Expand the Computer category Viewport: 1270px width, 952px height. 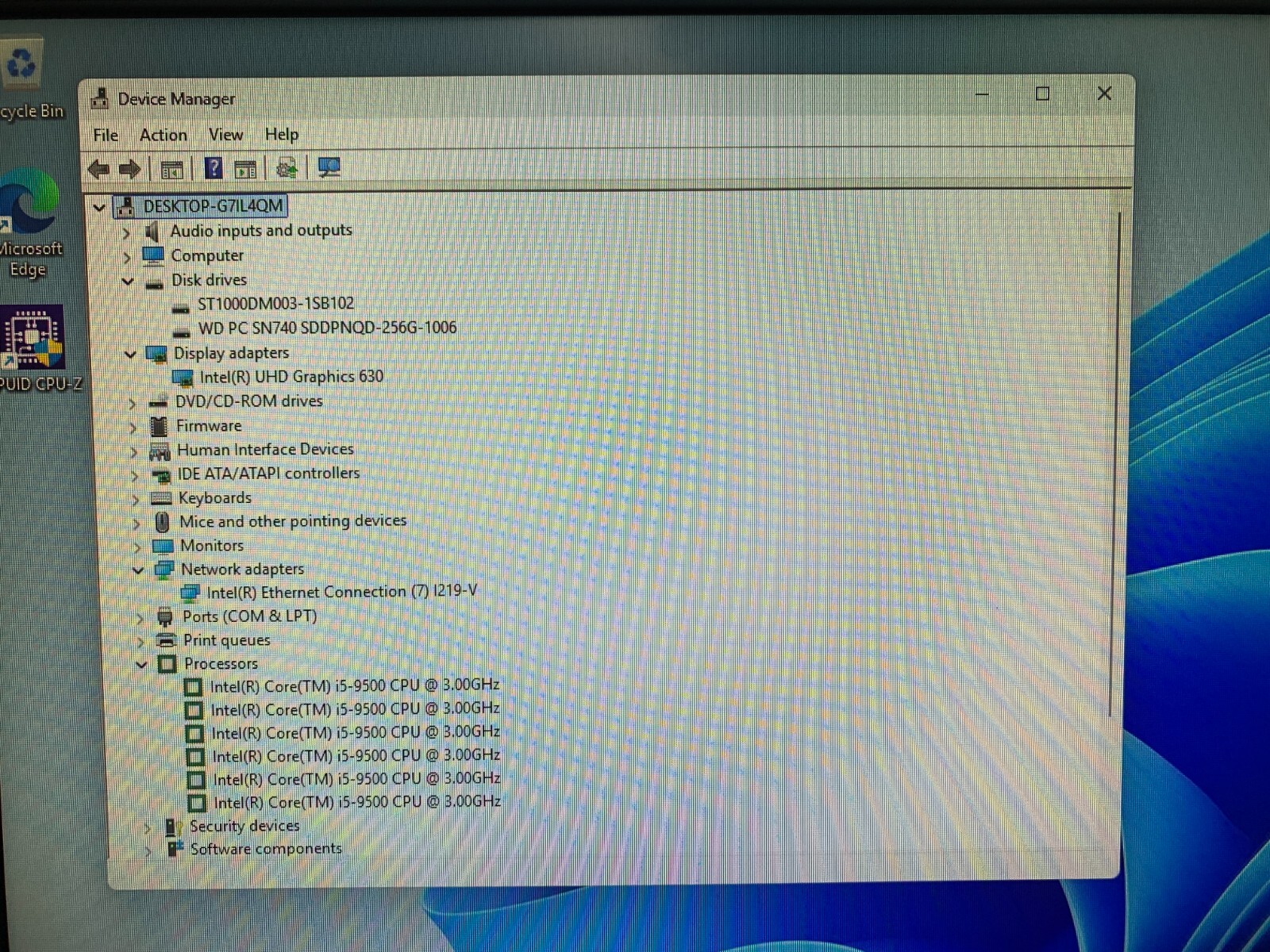[x=127, y=257]
